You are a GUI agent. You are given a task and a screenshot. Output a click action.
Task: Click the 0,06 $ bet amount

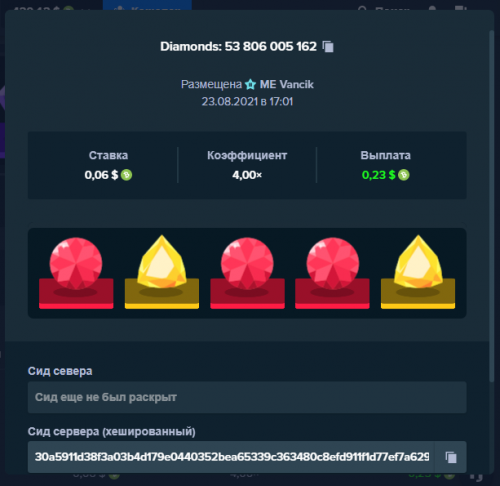point(101,175)
